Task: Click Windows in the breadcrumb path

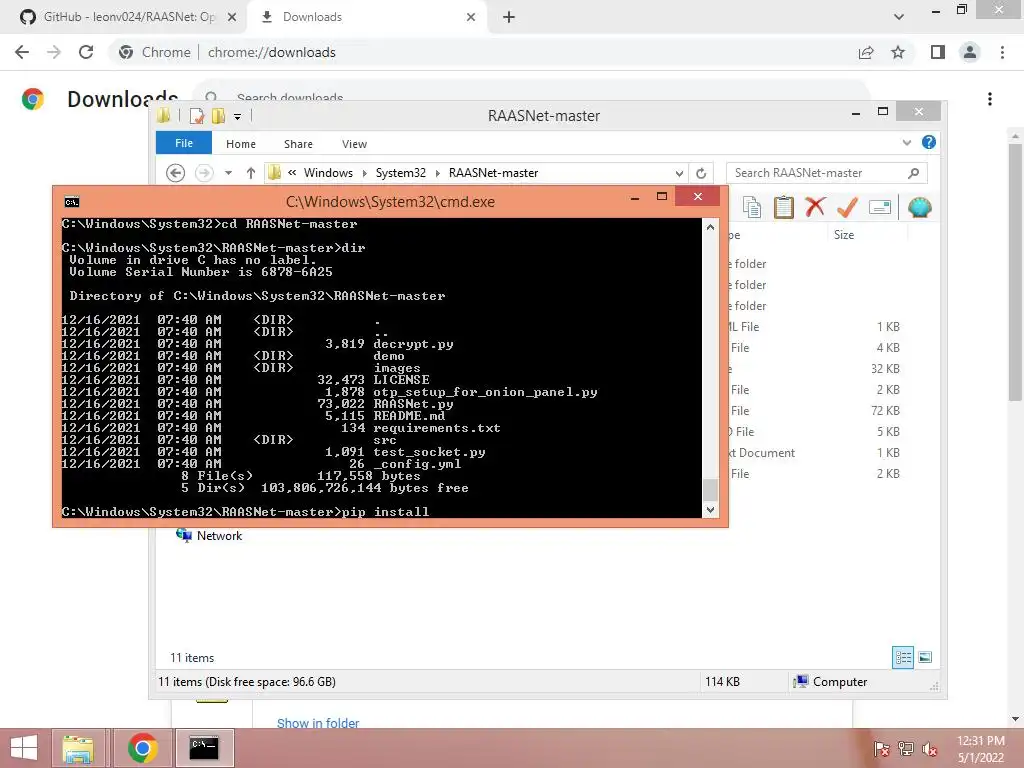Action: (328, 173)
